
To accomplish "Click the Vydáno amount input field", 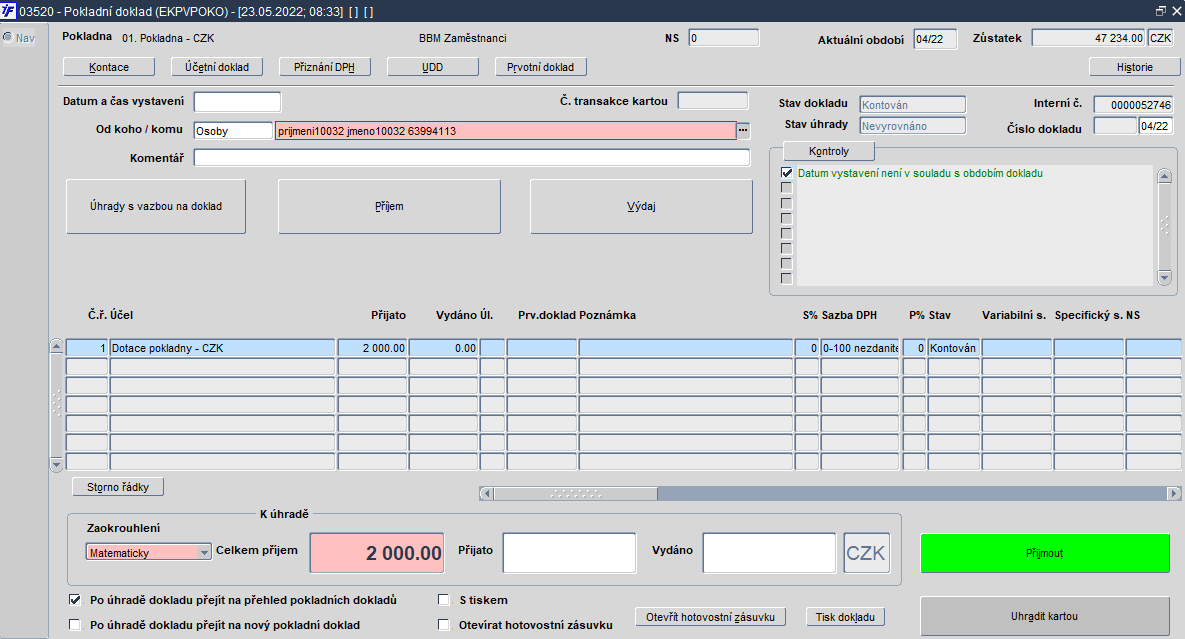I will point(769,553).
